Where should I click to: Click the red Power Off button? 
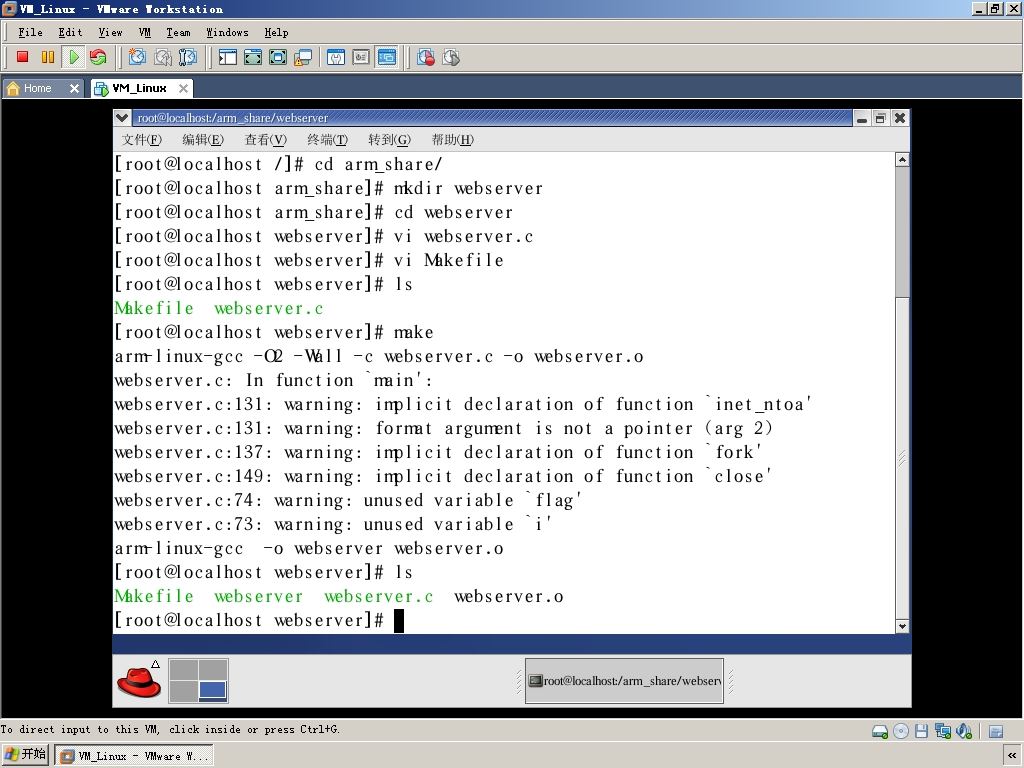pyautogui.click(x=22, y=57)
